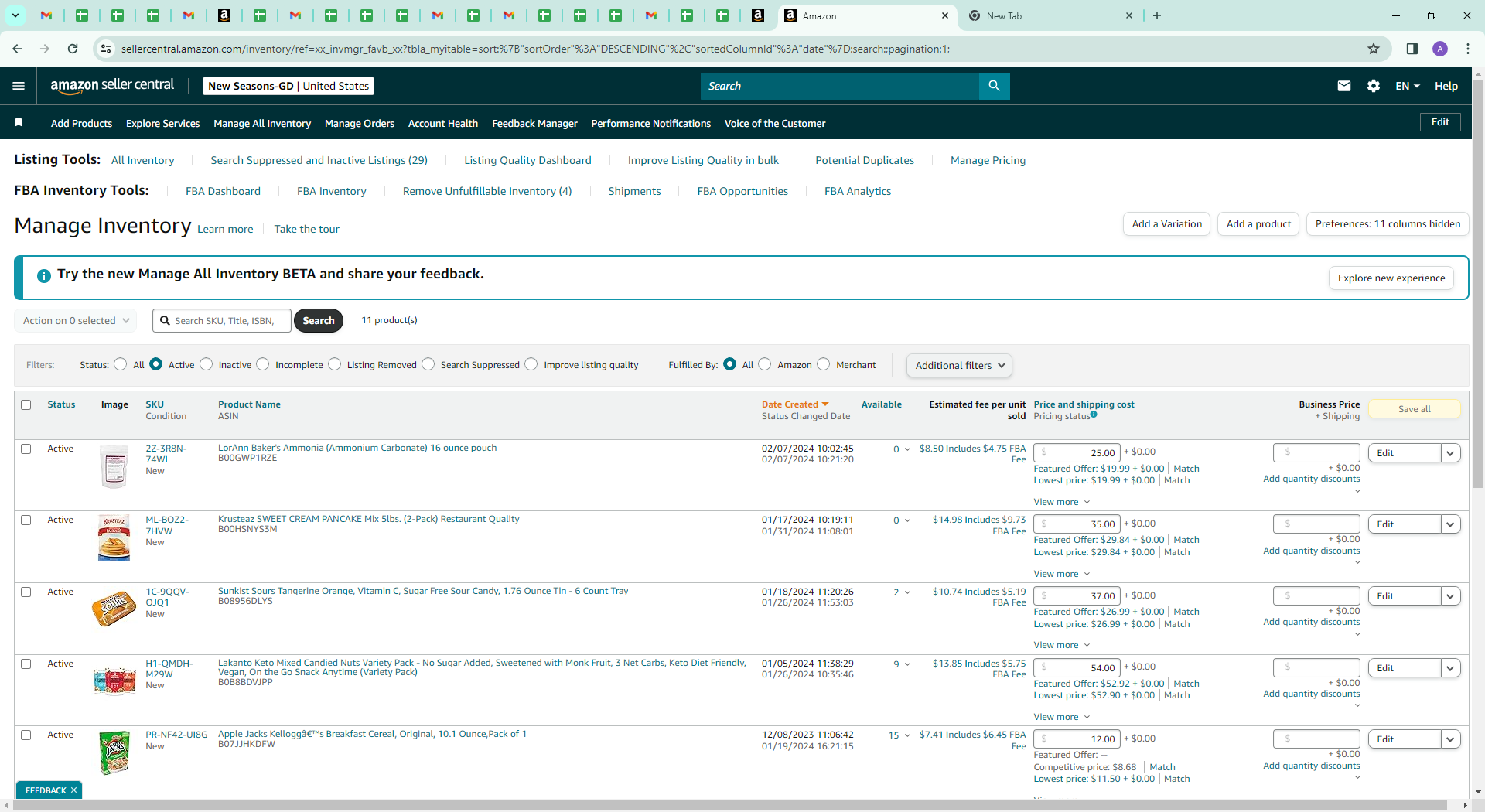Click the Pricing status info icon
Viewport: 1485px width, 812px height.
[x=1094, y=415]
